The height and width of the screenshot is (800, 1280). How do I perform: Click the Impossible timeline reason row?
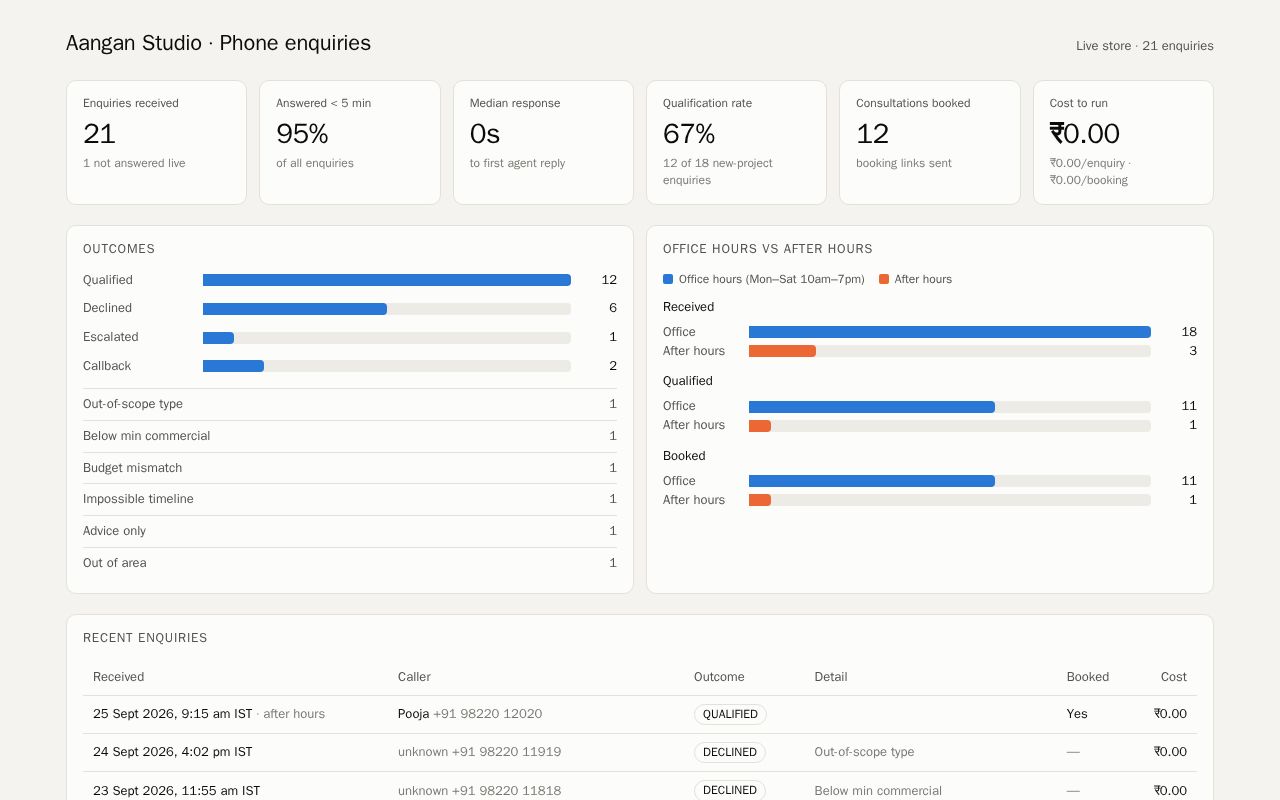(350, 499)
